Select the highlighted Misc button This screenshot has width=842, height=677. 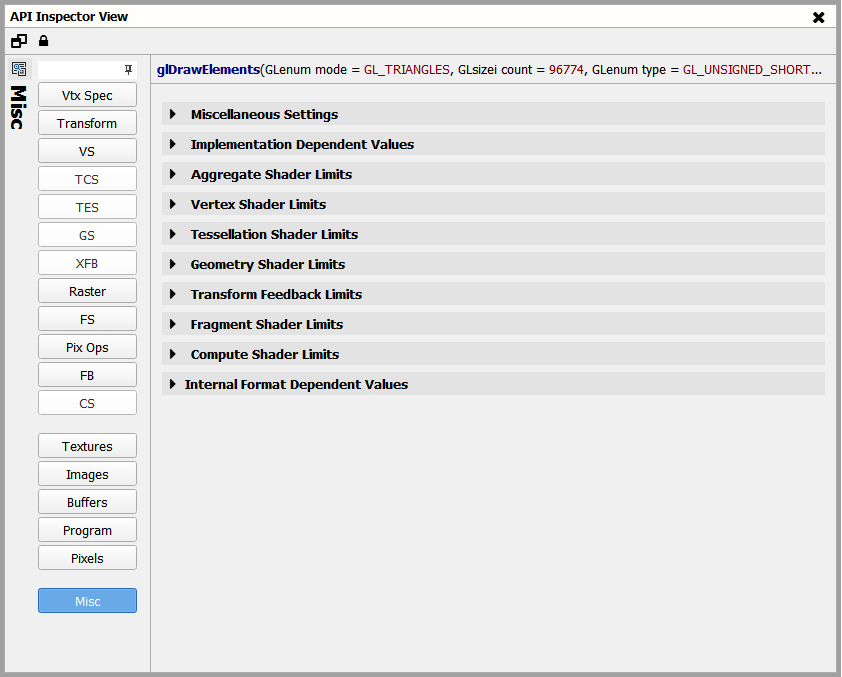87,601
